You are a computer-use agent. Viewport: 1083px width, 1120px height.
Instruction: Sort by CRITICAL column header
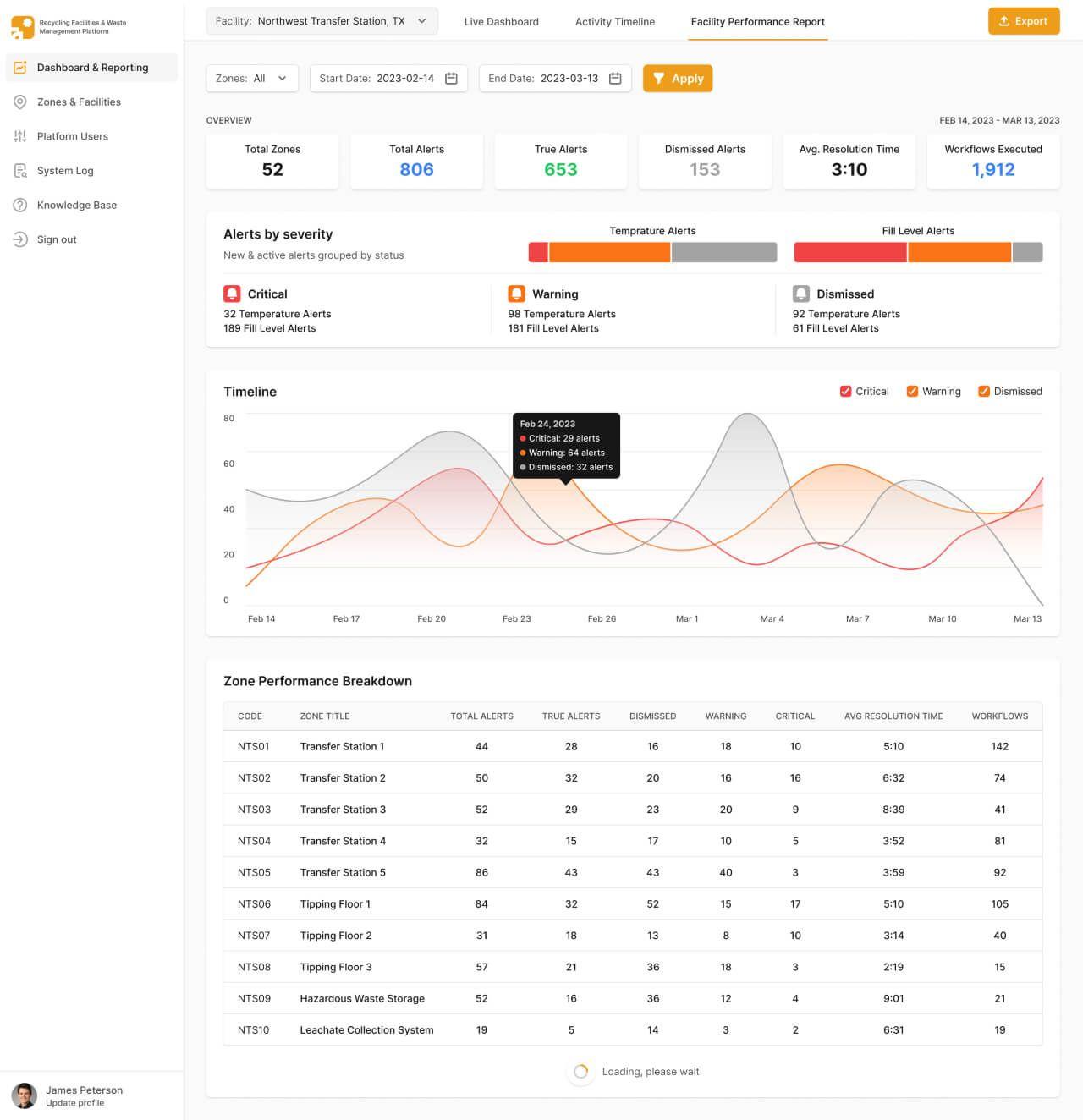pos(795,716)
